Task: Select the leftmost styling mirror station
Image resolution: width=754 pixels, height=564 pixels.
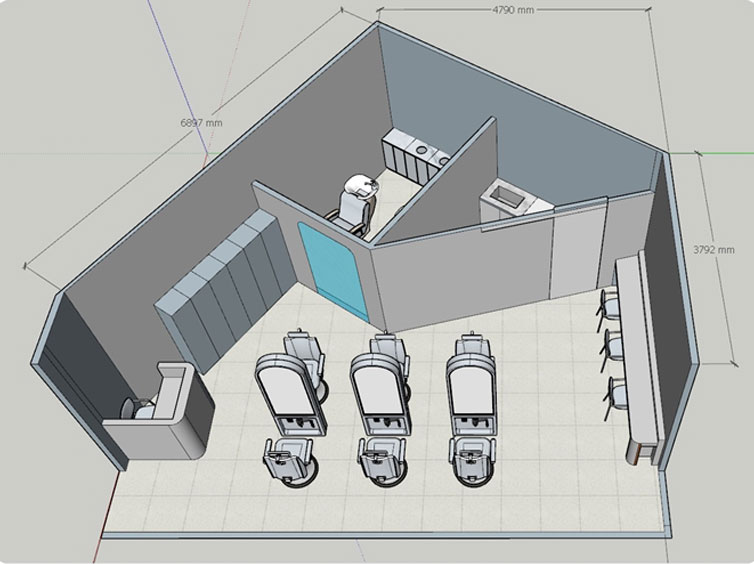Action: click(292, 394)
